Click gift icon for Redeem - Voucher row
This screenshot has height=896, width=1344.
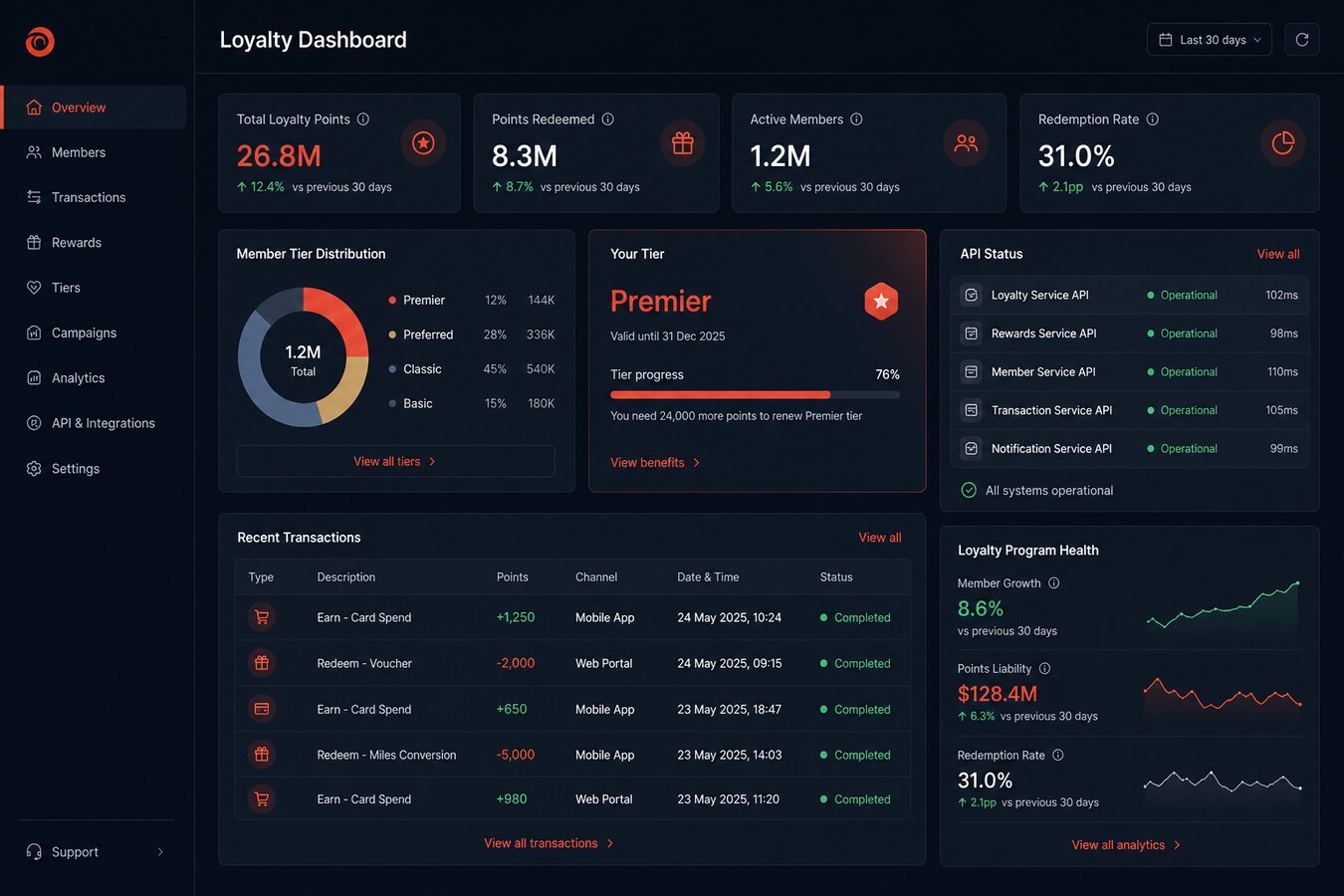click(x=262, y=663)
